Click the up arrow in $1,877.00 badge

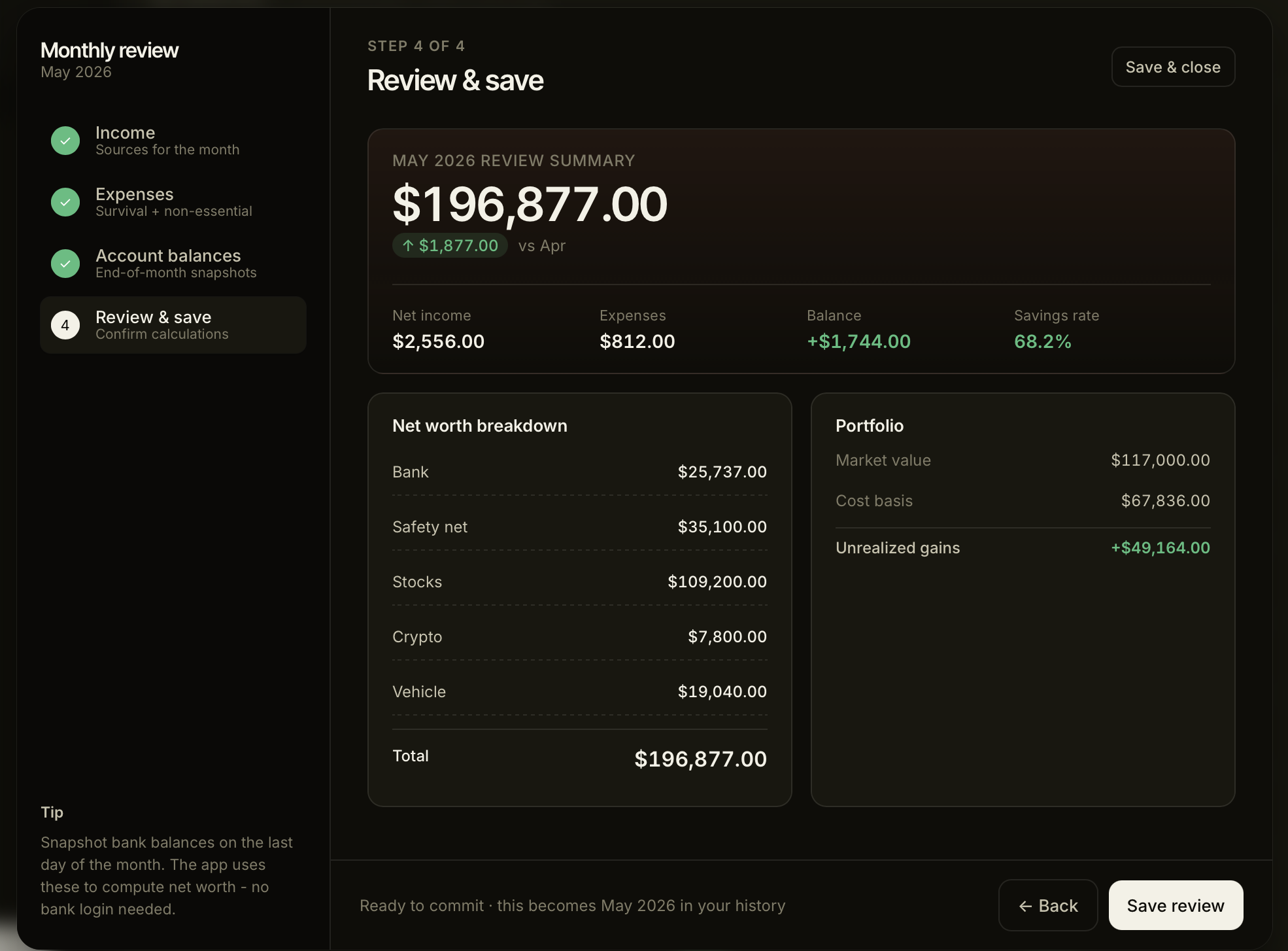(408, 245)
